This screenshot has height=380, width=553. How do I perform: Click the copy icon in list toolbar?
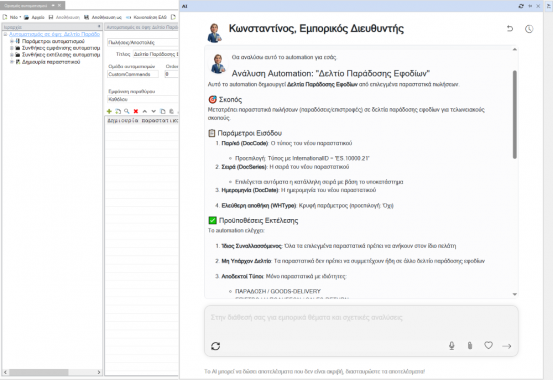tap(163, 111)
